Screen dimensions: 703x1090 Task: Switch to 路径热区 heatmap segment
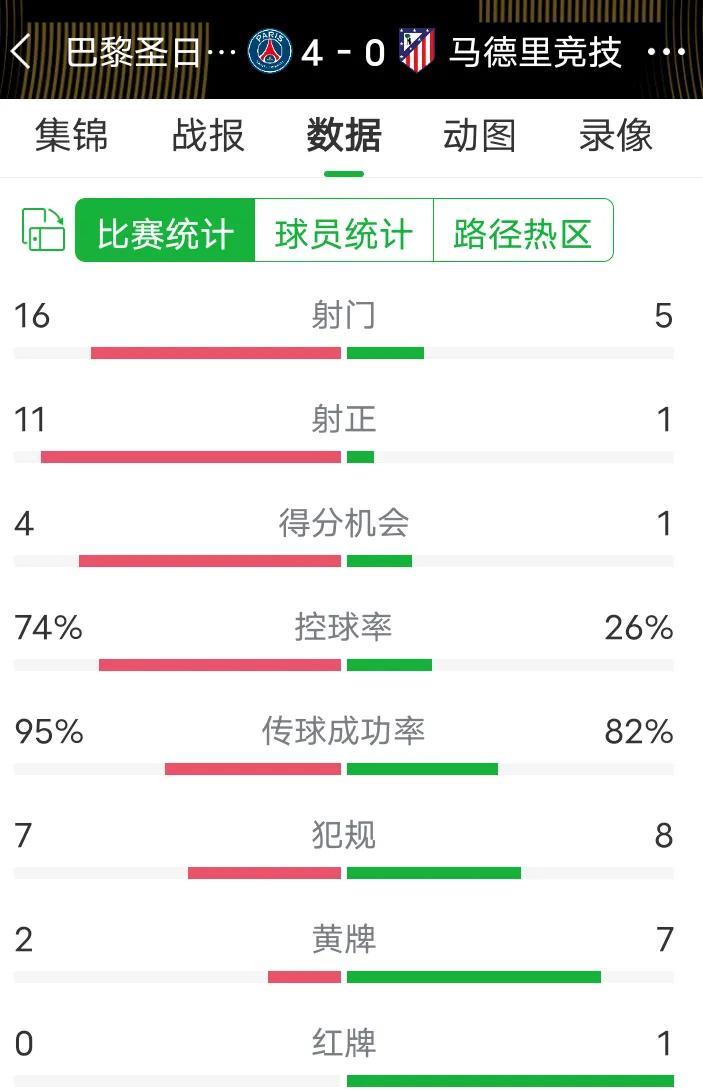point(523,230)
